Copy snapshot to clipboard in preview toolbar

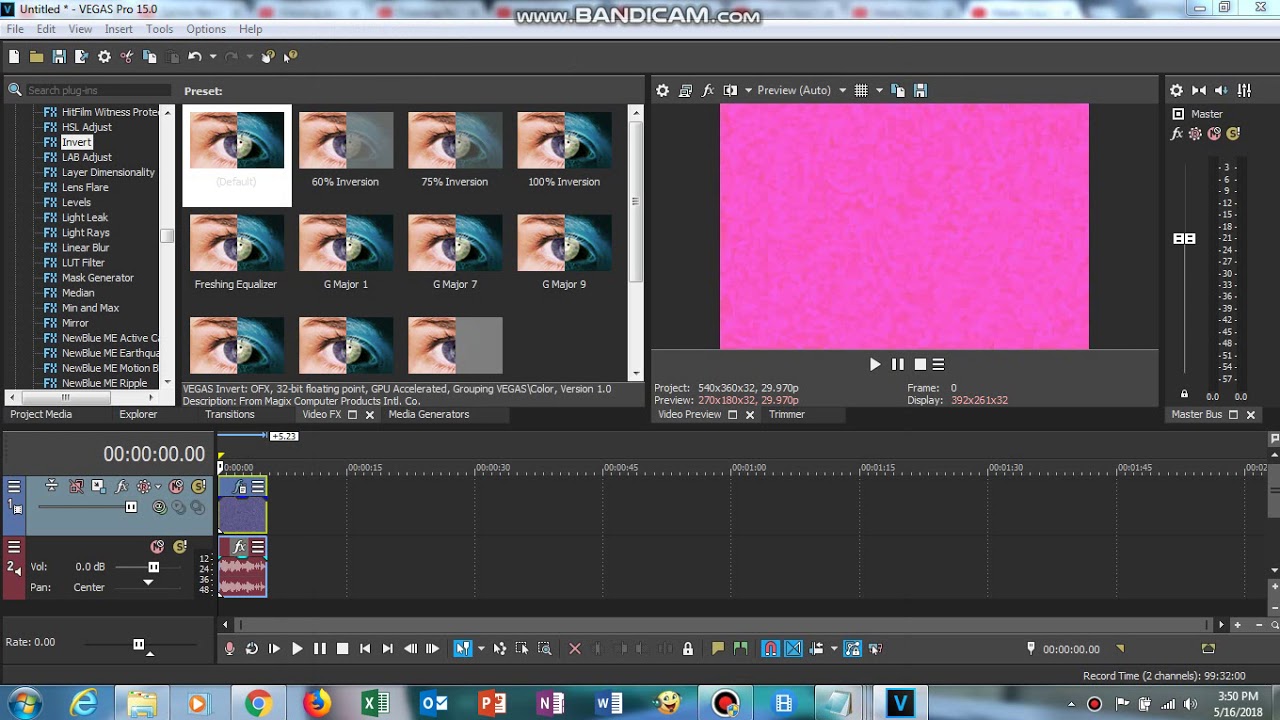tap(898, 90)
